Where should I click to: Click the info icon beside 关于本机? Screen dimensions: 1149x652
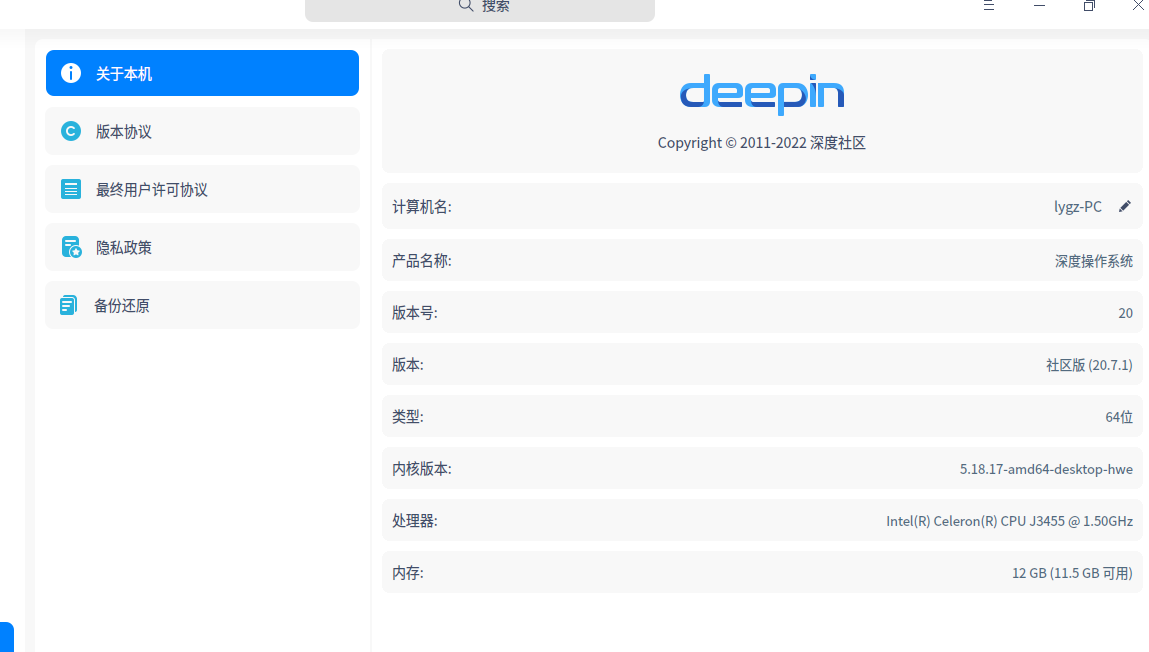pyautogui.click(x=71, y=73)
